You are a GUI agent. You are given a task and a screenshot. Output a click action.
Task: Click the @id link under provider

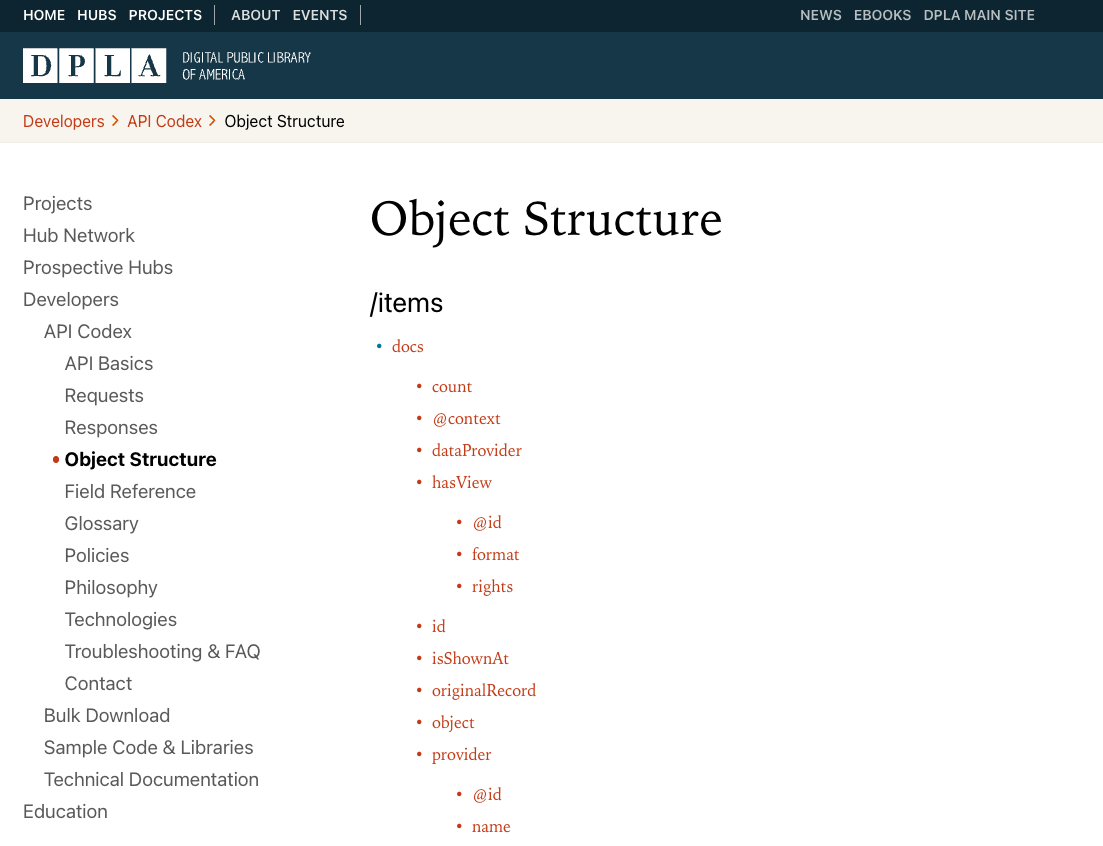tap(487, 795)
